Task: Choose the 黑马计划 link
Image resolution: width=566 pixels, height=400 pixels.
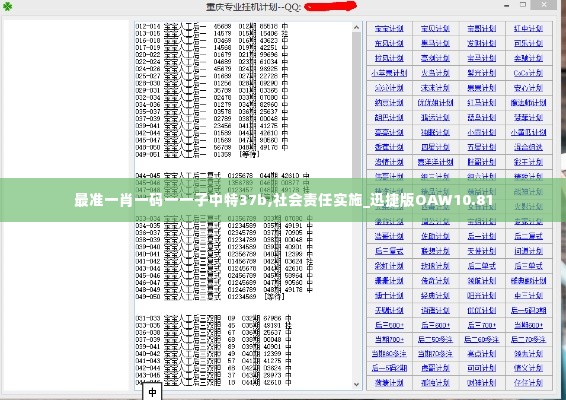Action: (435, 43)
